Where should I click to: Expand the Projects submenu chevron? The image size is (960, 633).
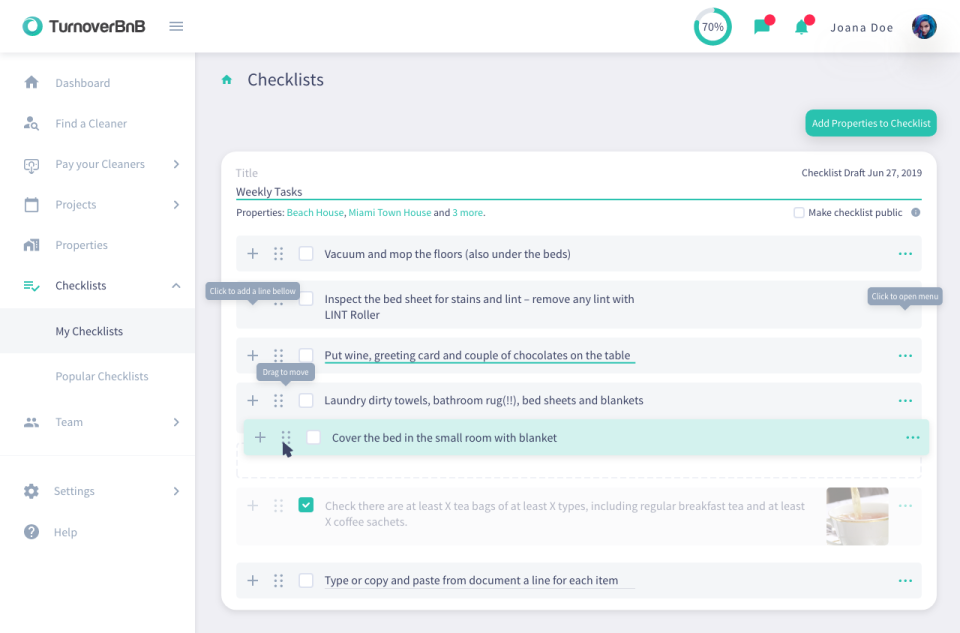[x=176, y=204]
